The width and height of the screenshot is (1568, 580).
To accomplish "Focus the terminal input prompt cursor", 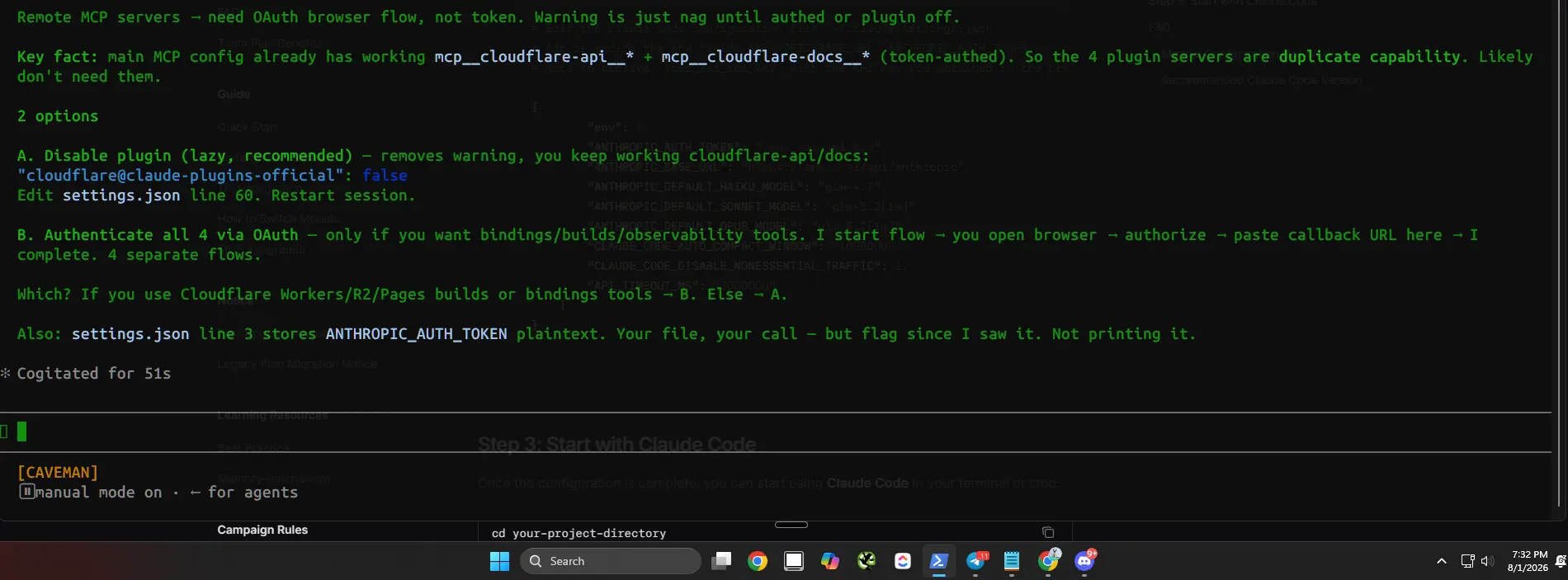I will click(22, 431).
